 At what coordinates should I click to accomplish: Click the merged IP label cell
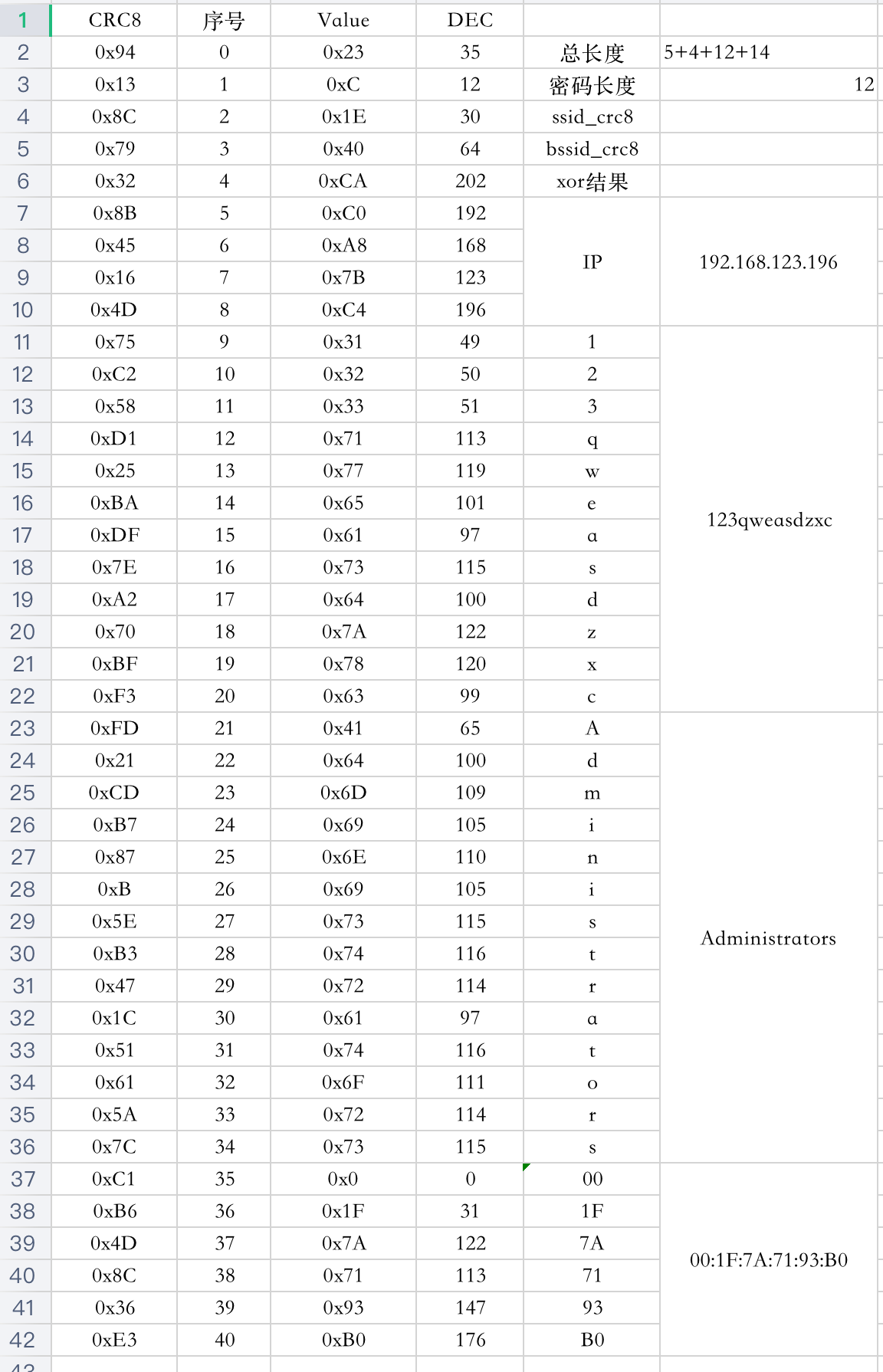click(x=592, y=261)
